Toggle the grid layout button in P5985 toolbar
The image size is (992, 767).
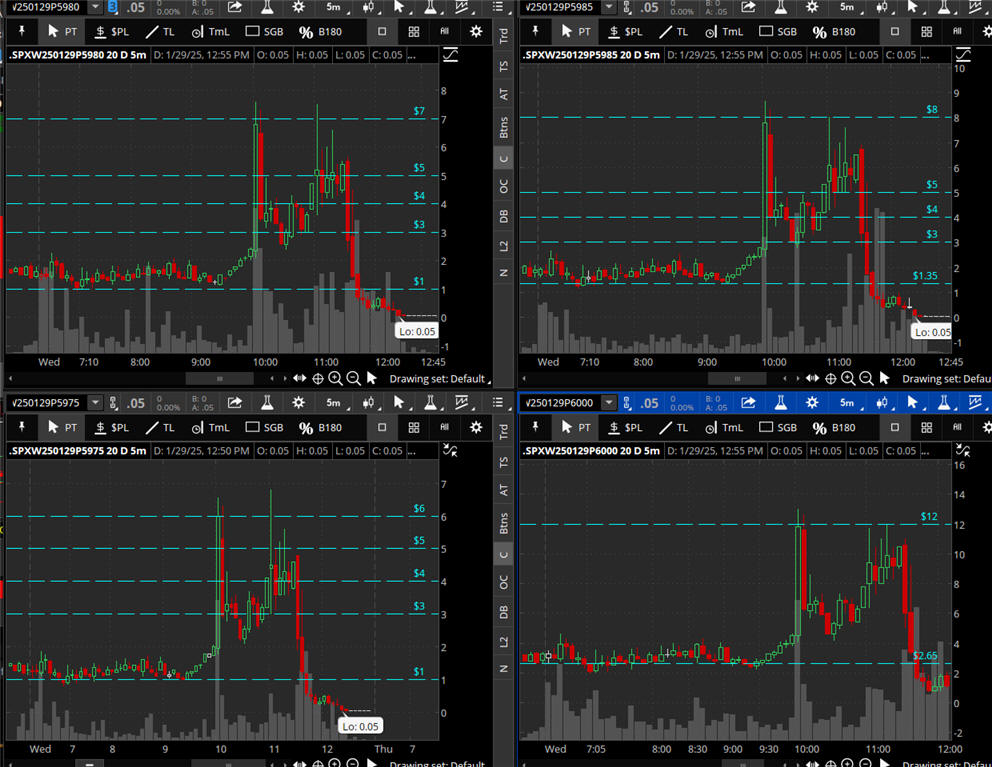pyautogui.click(x=927, y=31)
